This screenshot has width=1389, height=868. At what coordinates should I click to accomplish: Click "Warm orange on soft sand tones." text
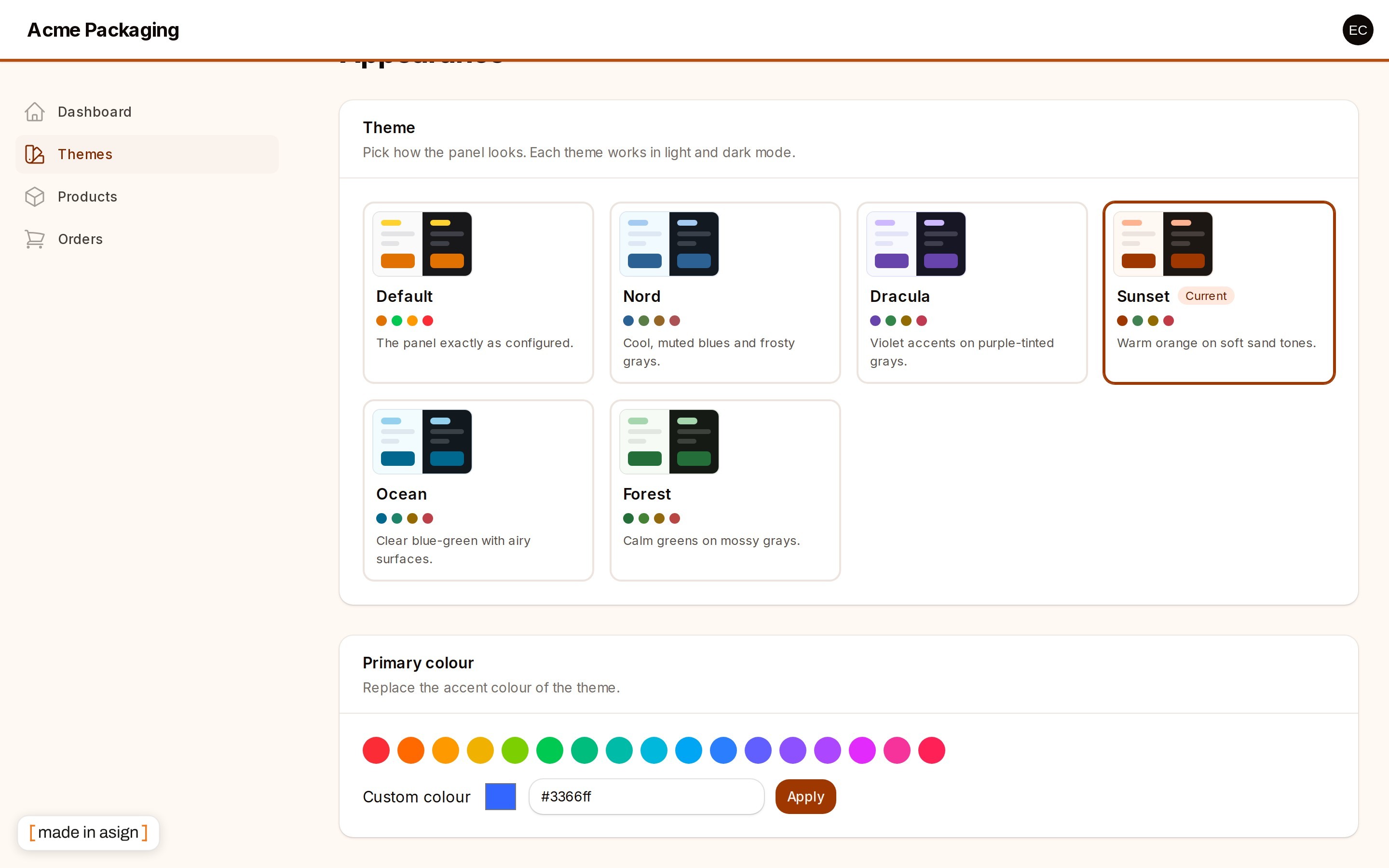click(1216, 343)
